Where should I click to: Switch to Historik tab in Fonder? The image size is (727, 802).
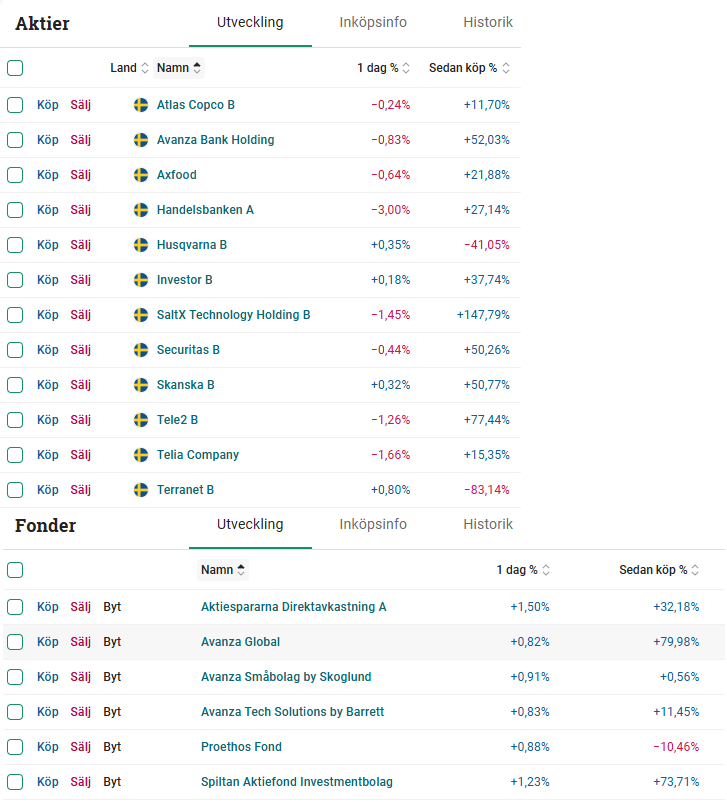488,524
